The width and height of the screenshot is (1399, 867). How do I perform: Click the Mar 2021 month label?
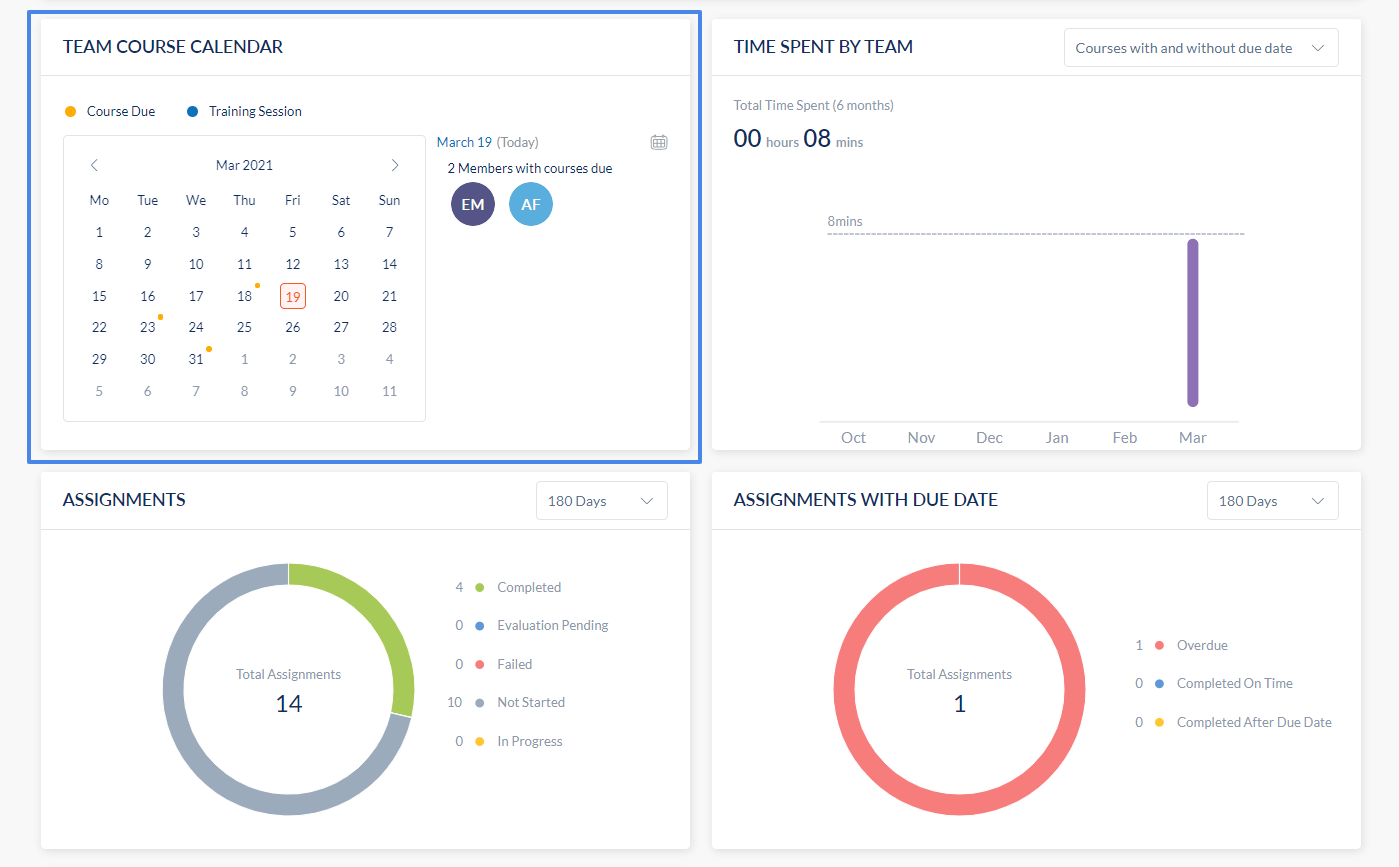[x=244, y=165]
